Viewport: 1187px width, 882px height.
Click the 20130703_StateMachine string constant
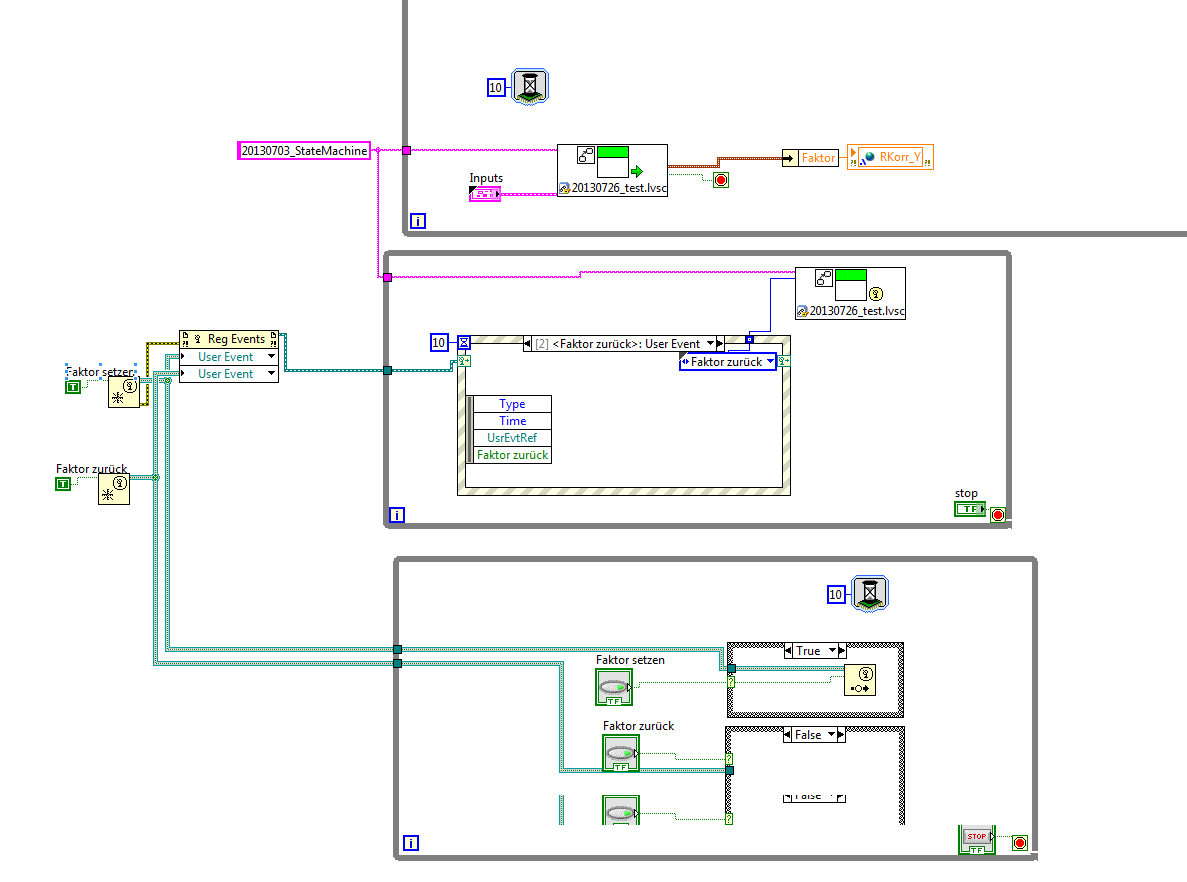tap(304, 151)
